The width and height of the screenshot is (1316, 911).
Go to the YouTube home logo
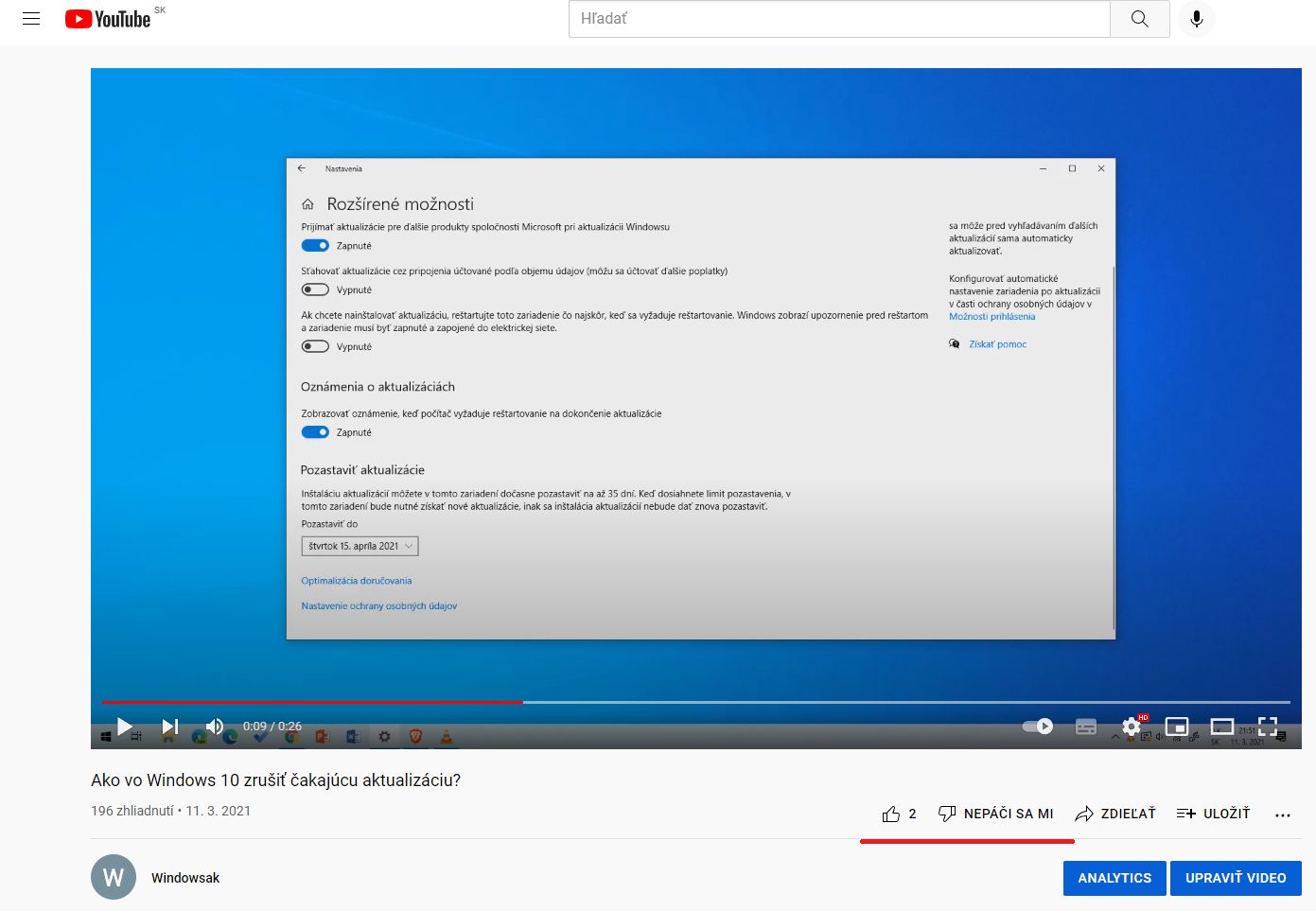coord(108,19)
